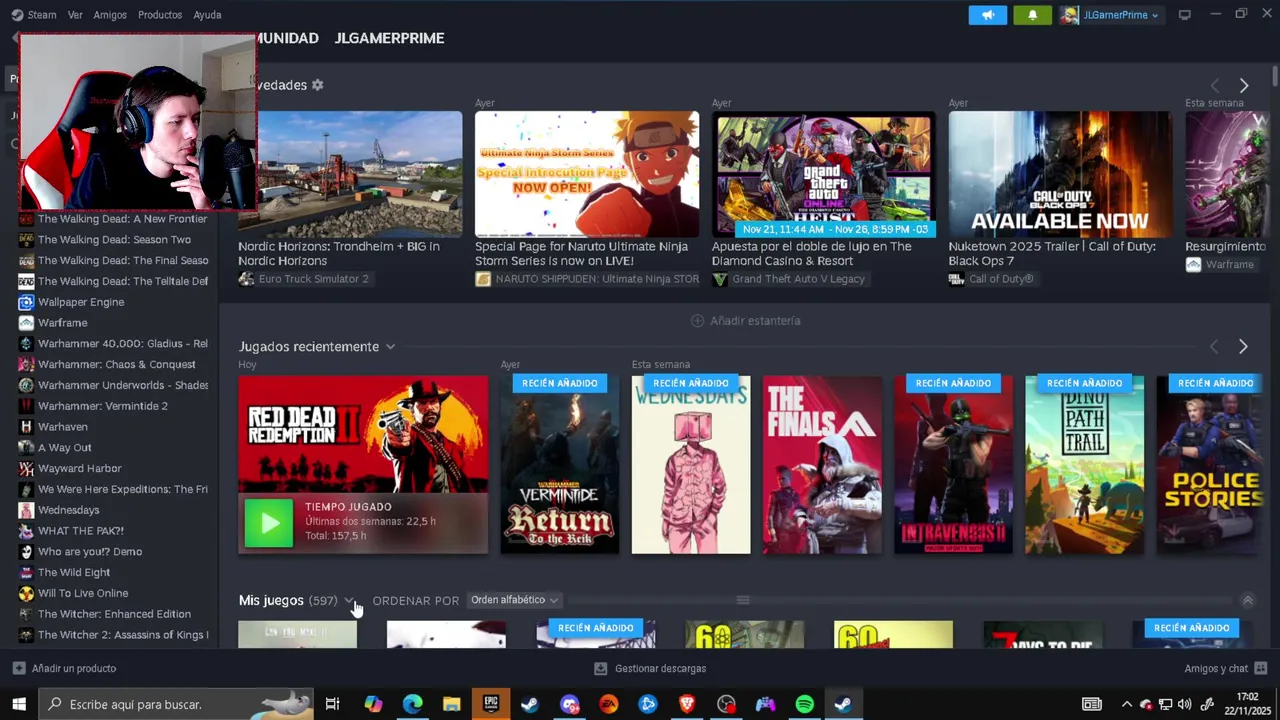
Task: Open the EA app taskbar icon
Action: pos(608,704)
